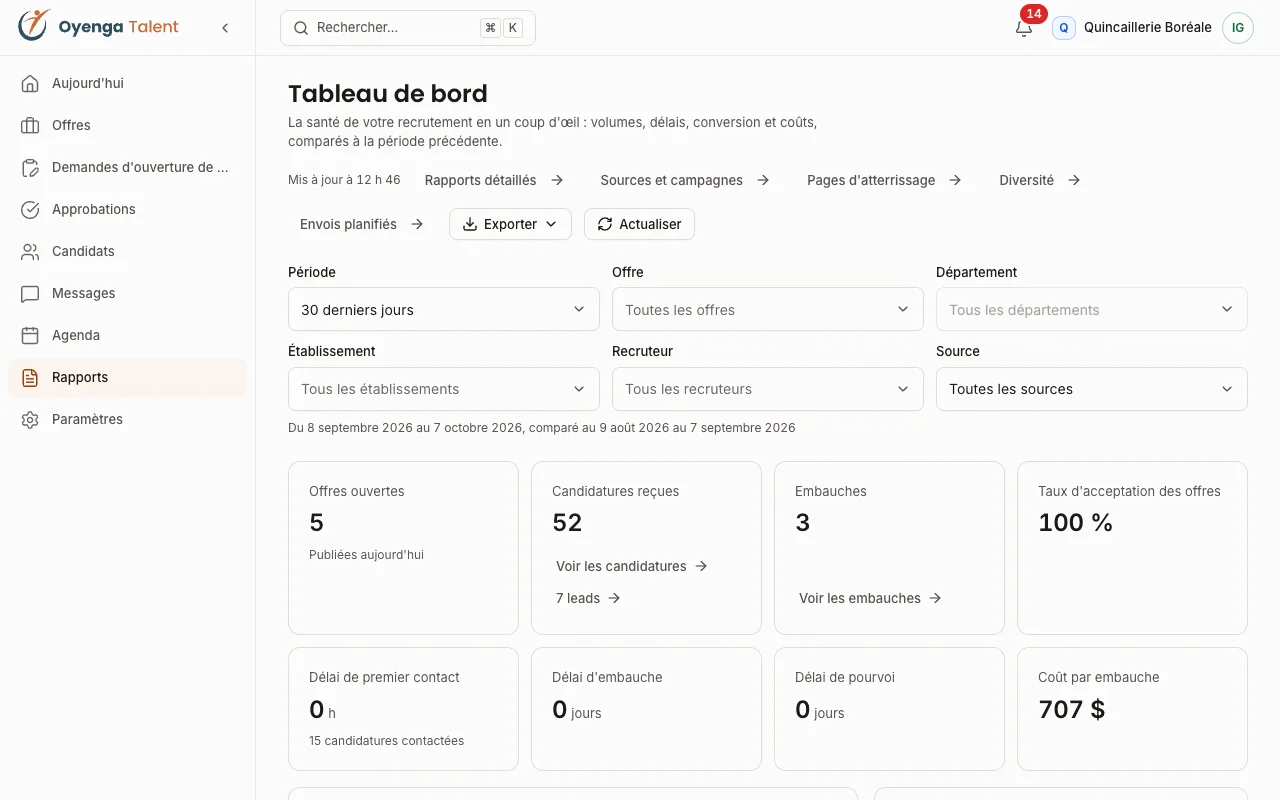Open the Diversité link
The width and height of the screenshot is (1280, 800).
1040,180
